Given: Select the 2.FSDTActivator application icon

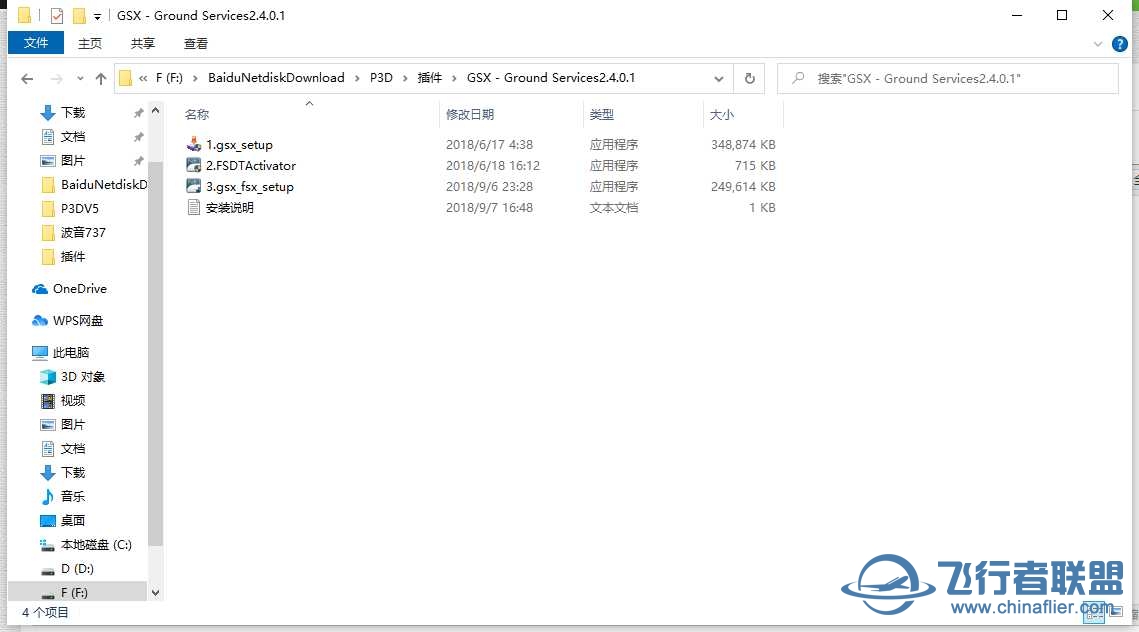Looking at the screenshot, I should (x=193, y=166).
